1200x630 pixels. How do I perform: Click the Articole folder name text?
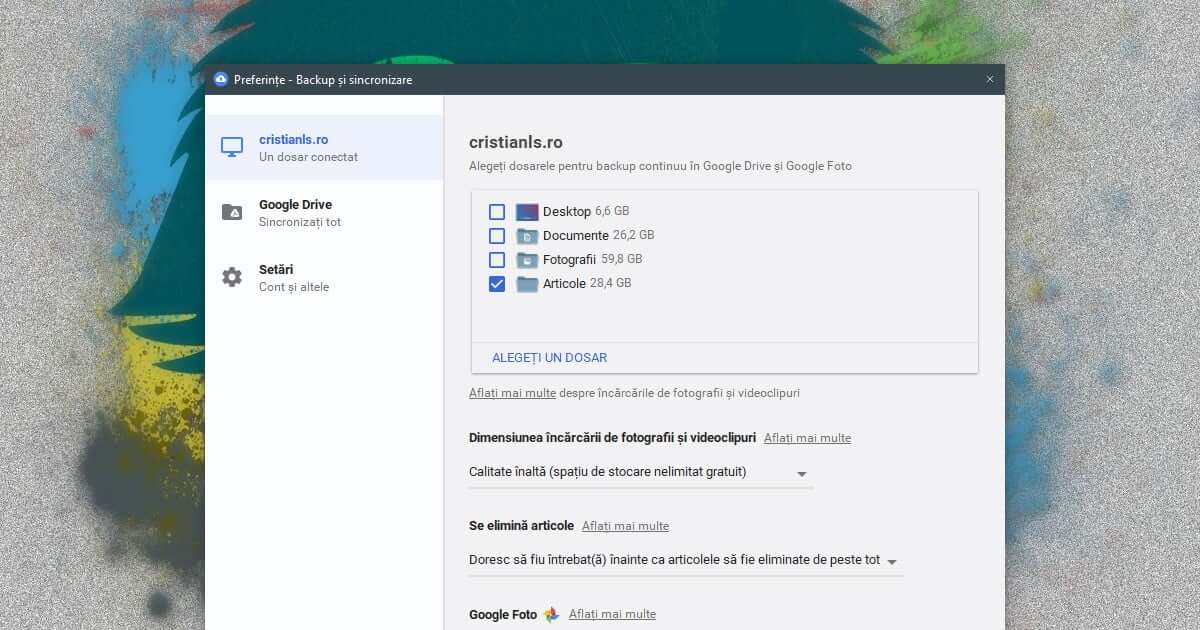coord(564,284)
